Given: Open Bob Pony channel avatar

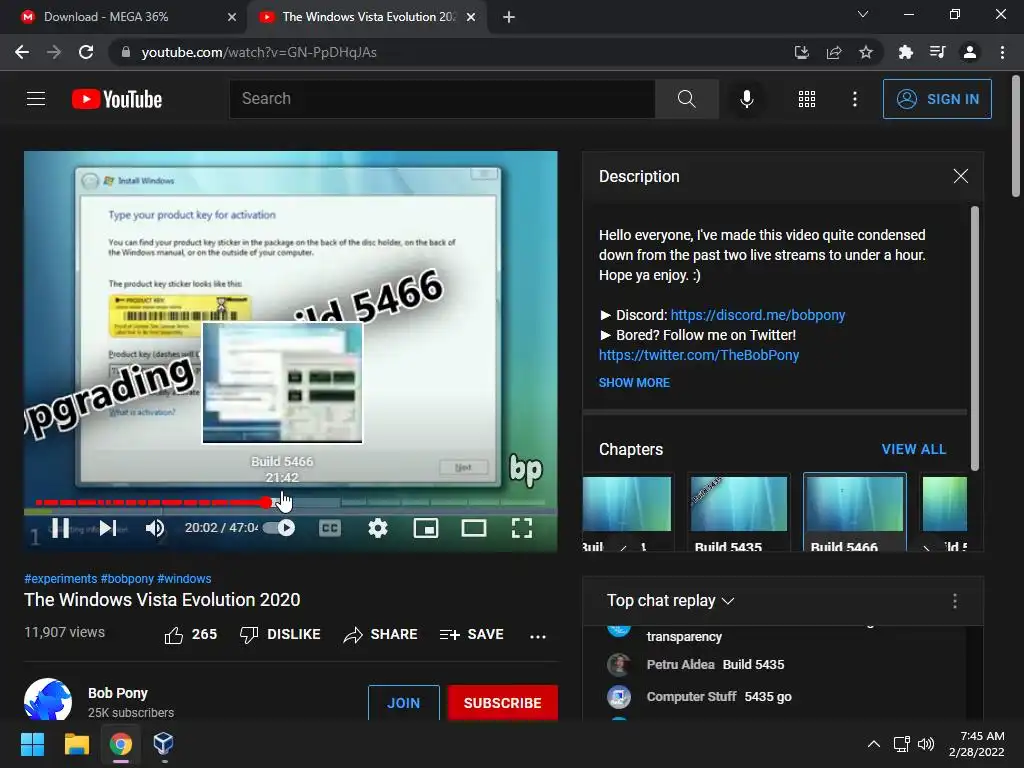Looking at the screenshot, I should 48,699.
